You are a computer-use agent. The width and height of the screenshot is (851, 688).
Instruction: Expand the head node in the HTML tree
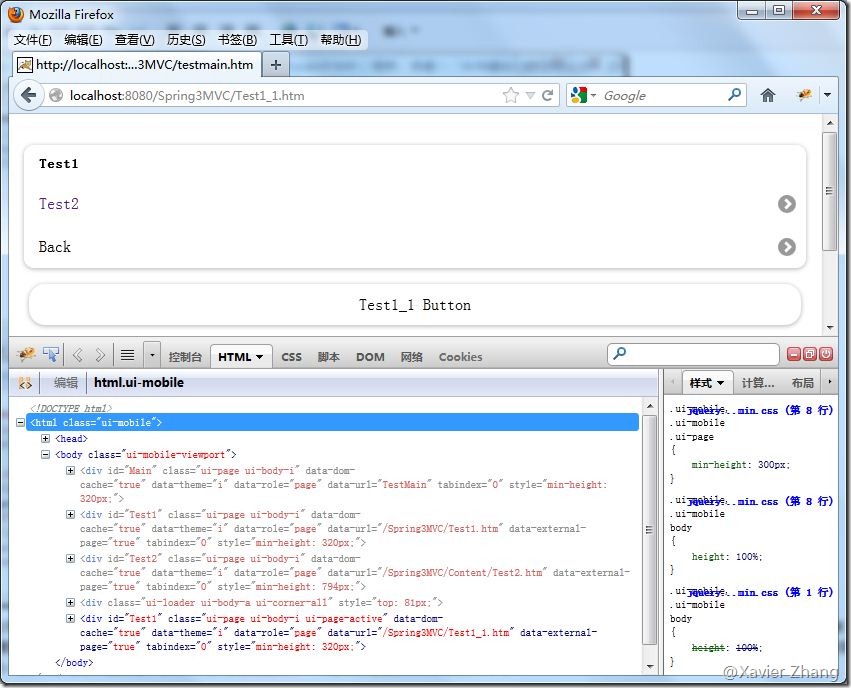(x=46, y=439)
